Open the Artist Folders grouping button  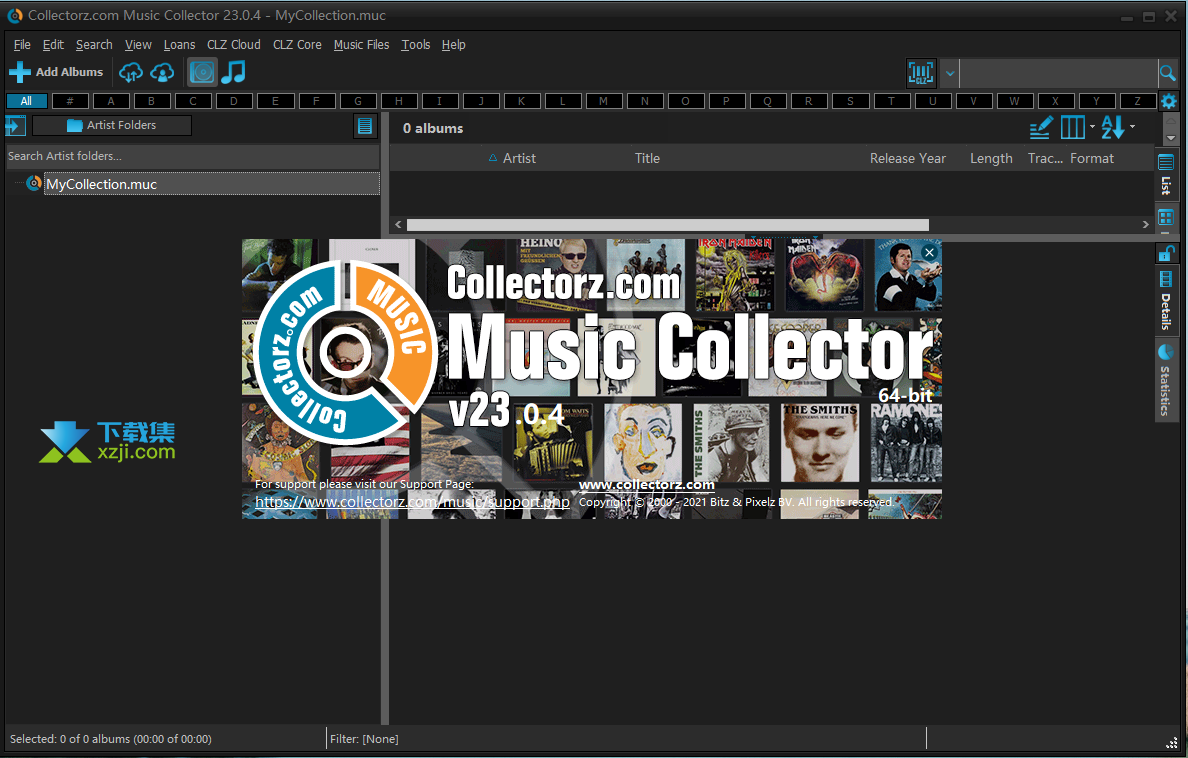click(112, 125)
